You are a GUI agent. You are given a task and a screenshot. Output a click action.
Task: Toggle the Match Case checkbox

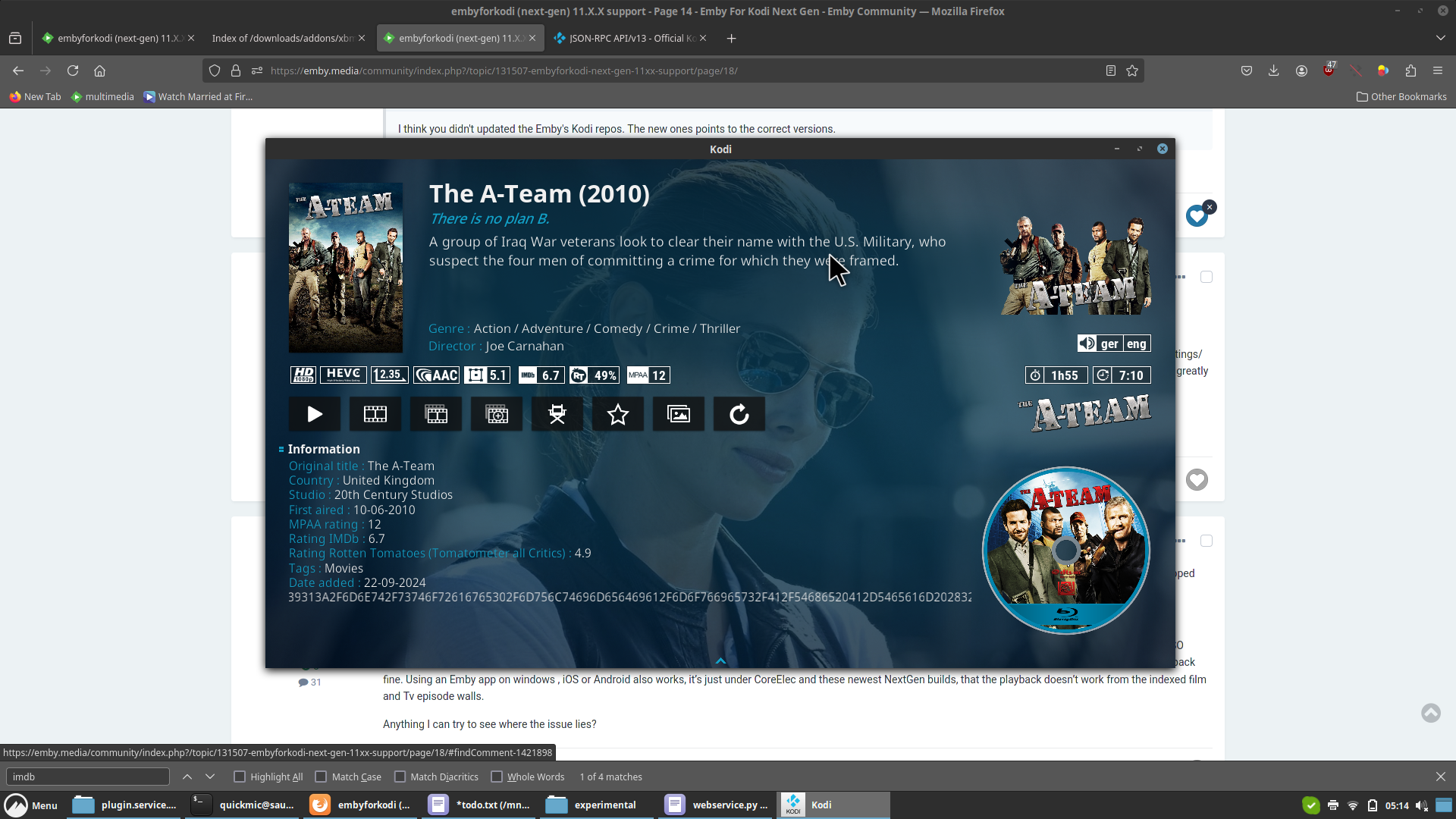coord(321,777)
